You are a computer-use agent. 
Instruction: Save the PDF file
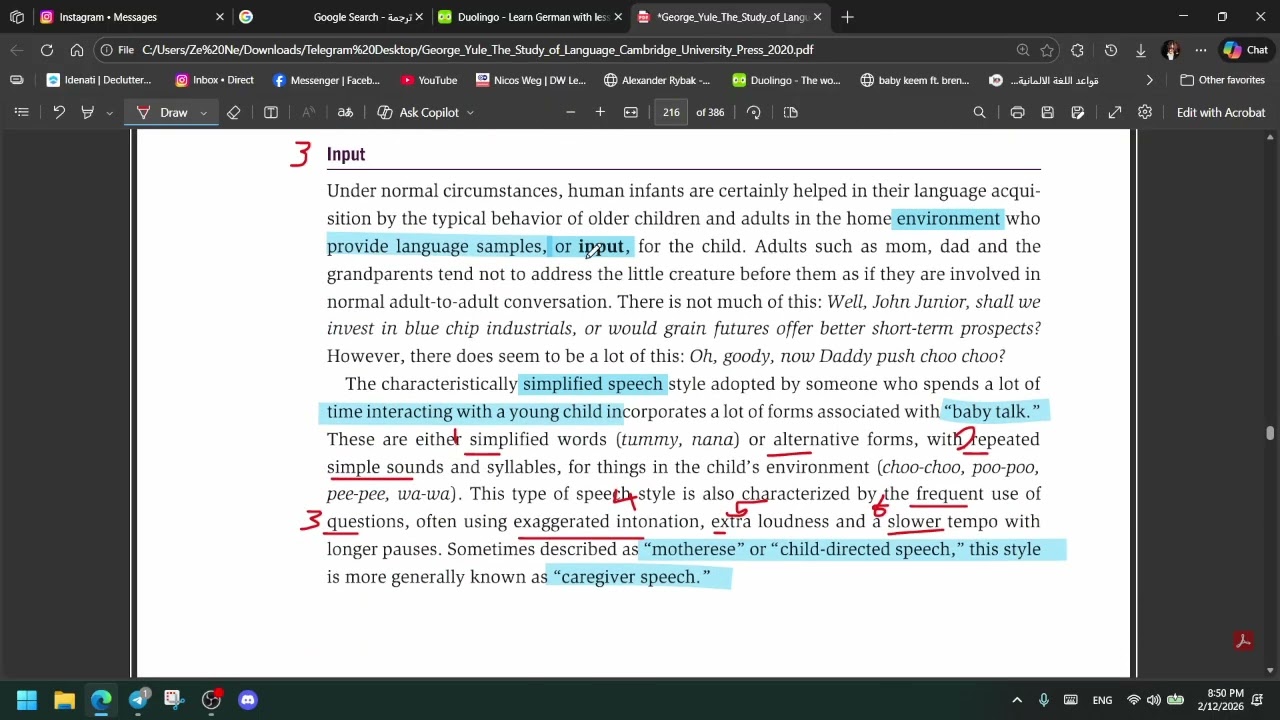tap(1047, 112)
